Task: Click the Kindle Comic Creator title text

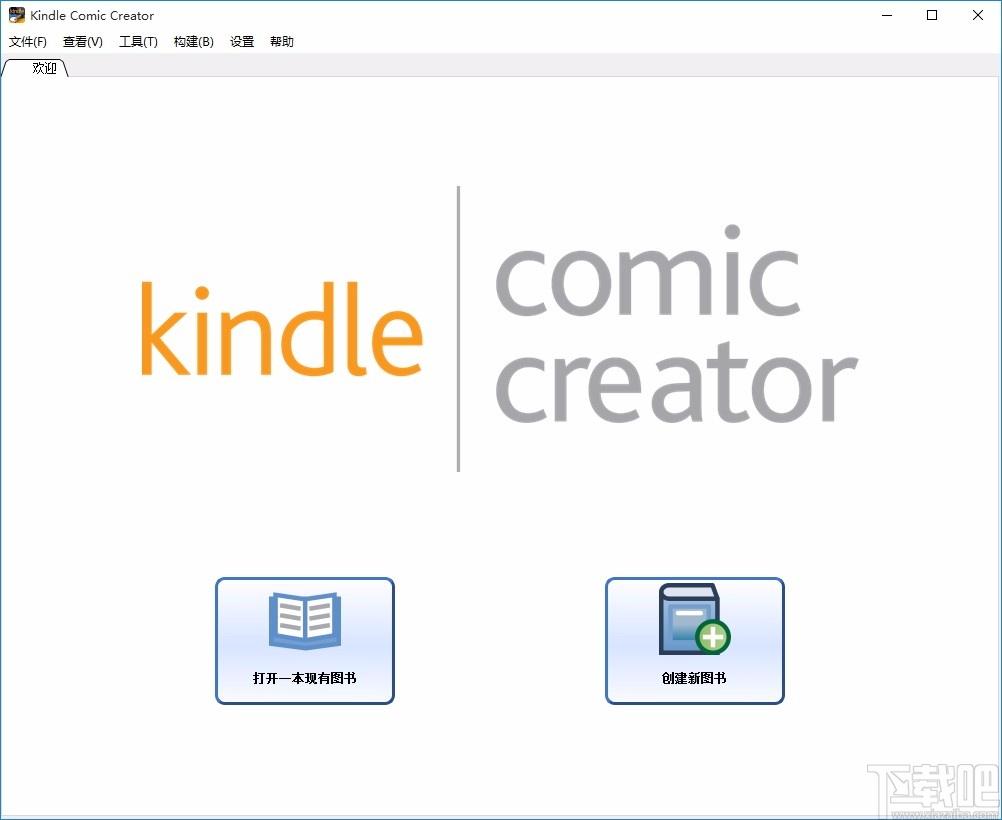Action: point(92,15)
